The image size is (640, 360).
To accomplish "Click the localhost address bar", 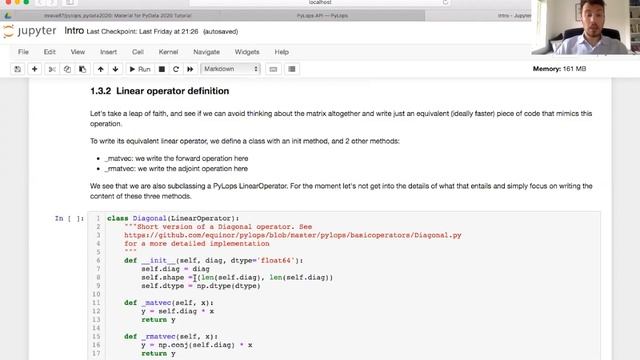I will pyautogui.click(x=320, y=2).
